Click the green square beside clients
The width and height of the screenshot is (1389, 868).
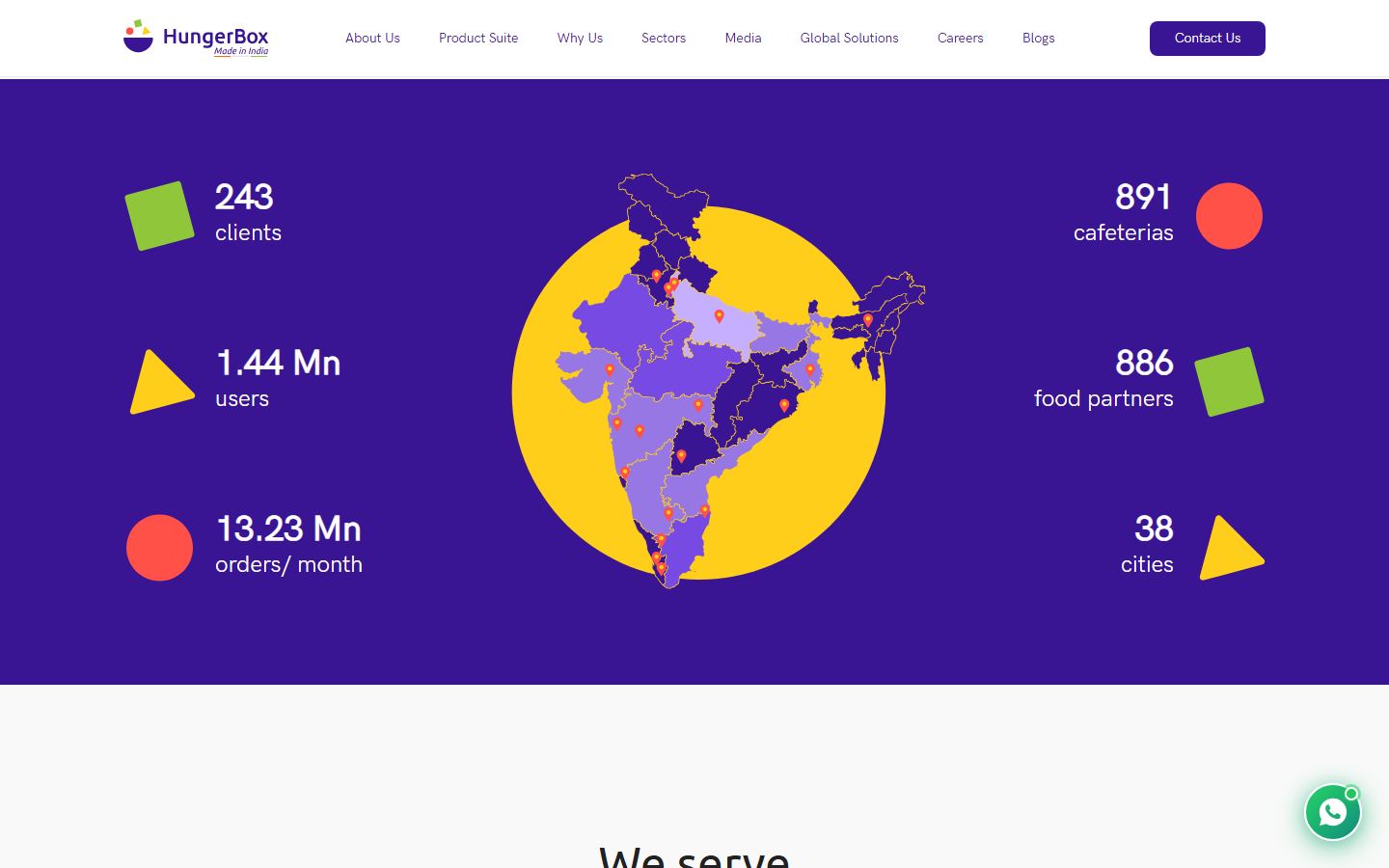(160, 216)
